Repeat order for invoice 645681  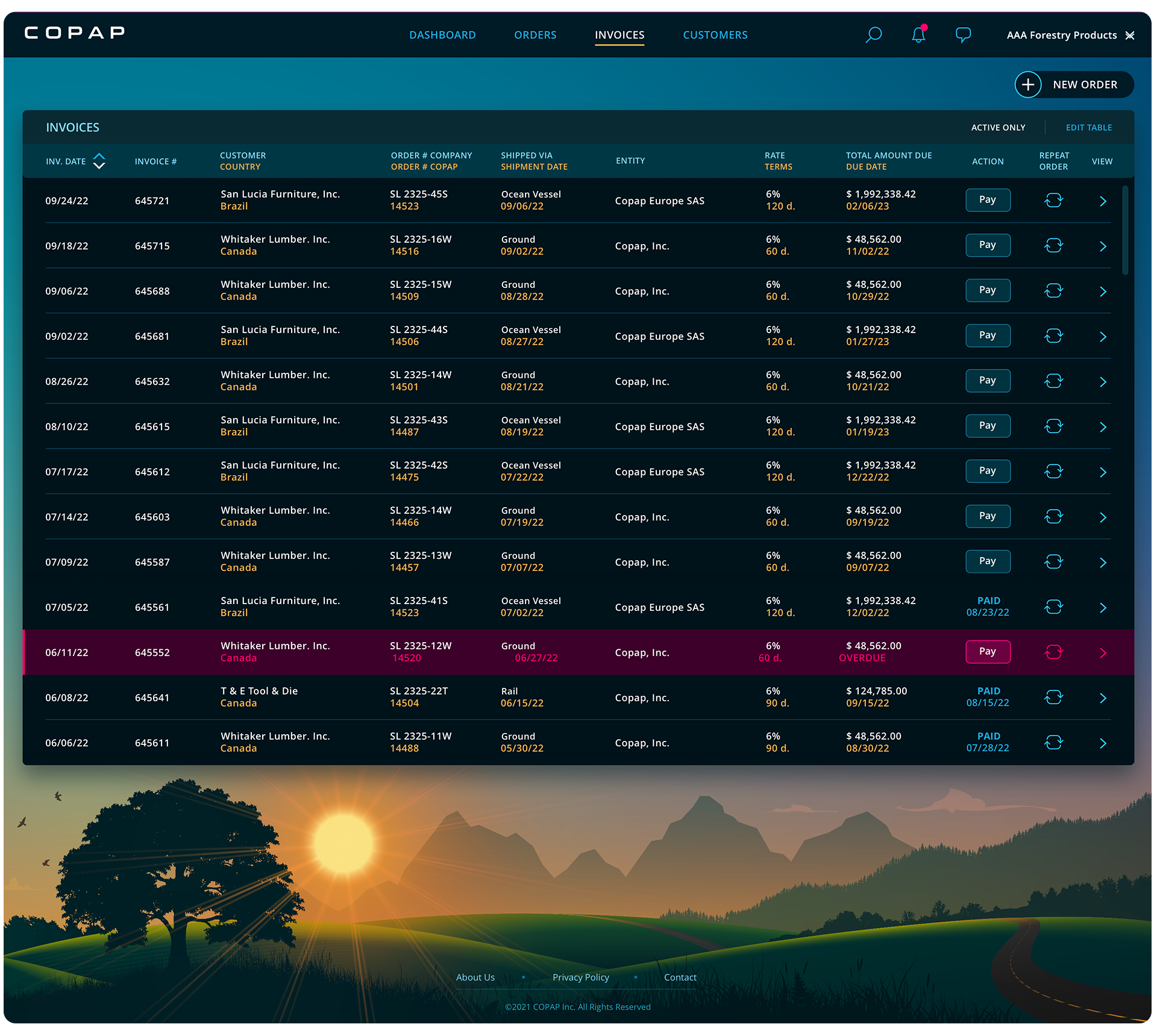pos(1053,336)
